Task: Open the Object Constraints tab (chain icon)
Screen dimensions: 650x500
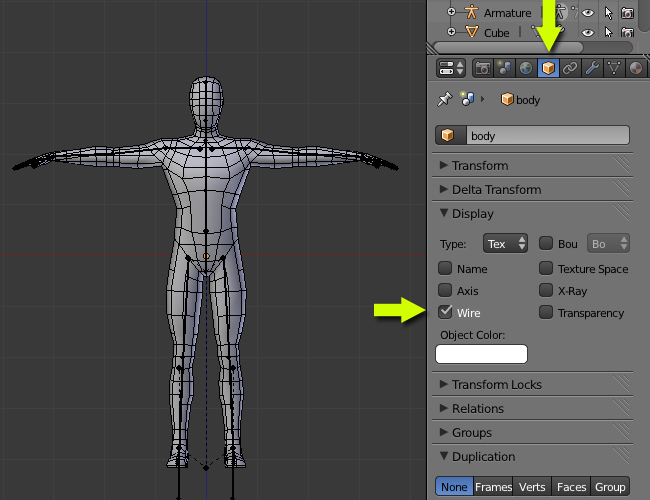Action: (x=570, y=68)
